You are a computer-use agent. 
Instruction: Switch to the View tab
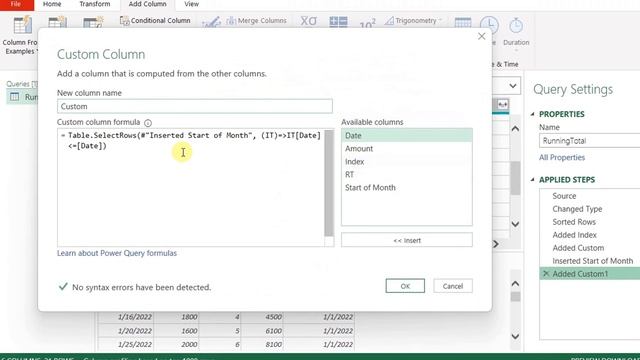[191, 4]
